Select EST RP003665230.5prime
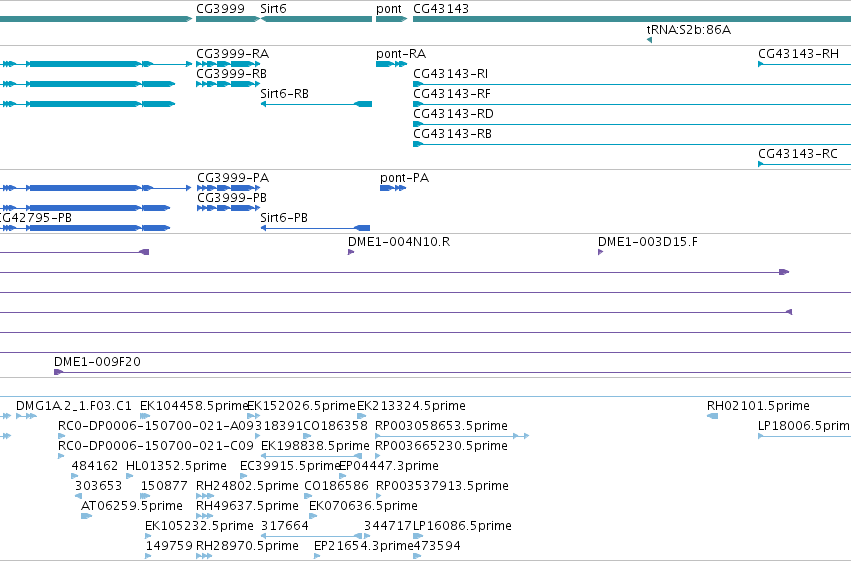This screenshot has height=561, width=851. 441,446
